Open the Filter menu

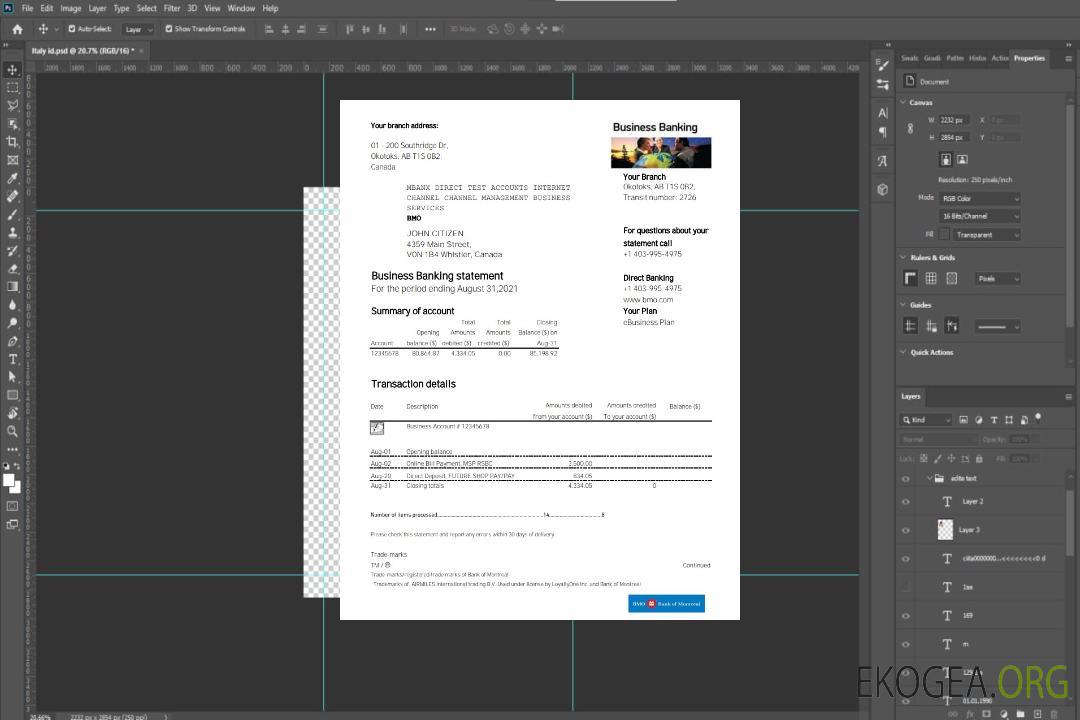(x=172, y=8)
